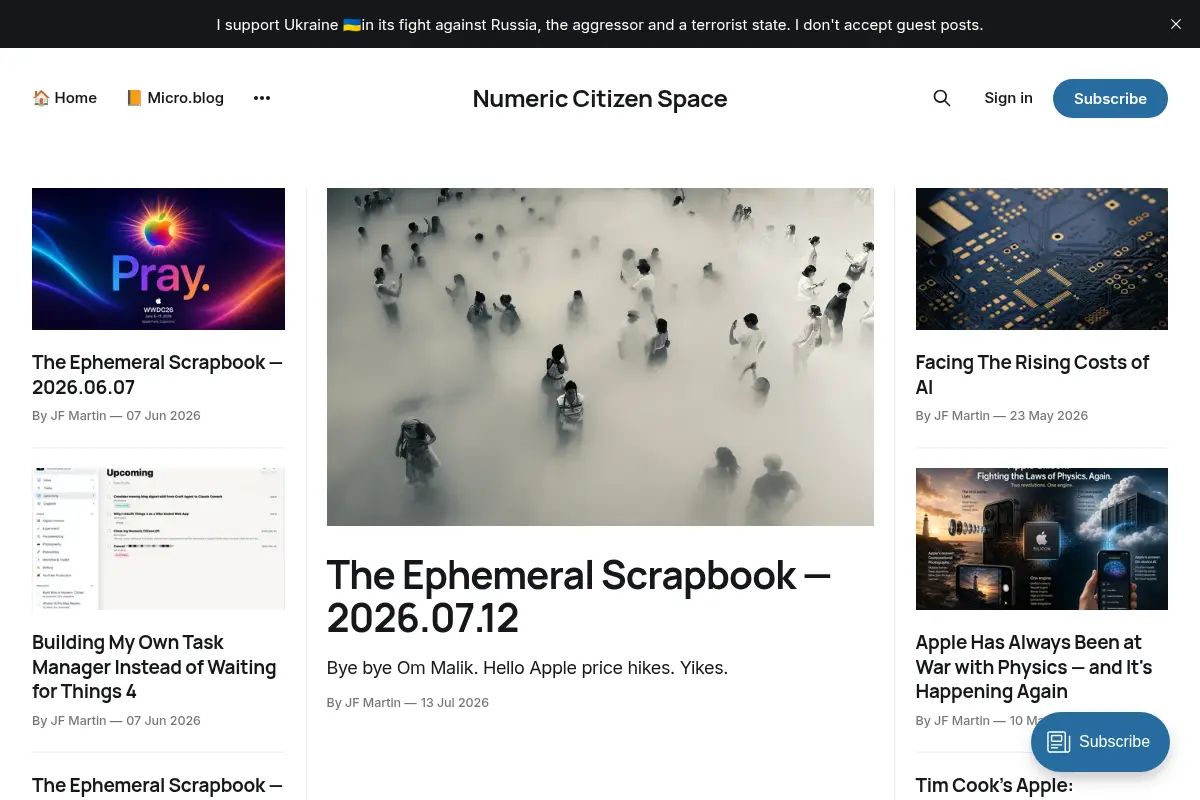Screen dimensions: 1200x800
Task: Dismiss the Ukraine support banner
Action: [x=1176, y=24]
